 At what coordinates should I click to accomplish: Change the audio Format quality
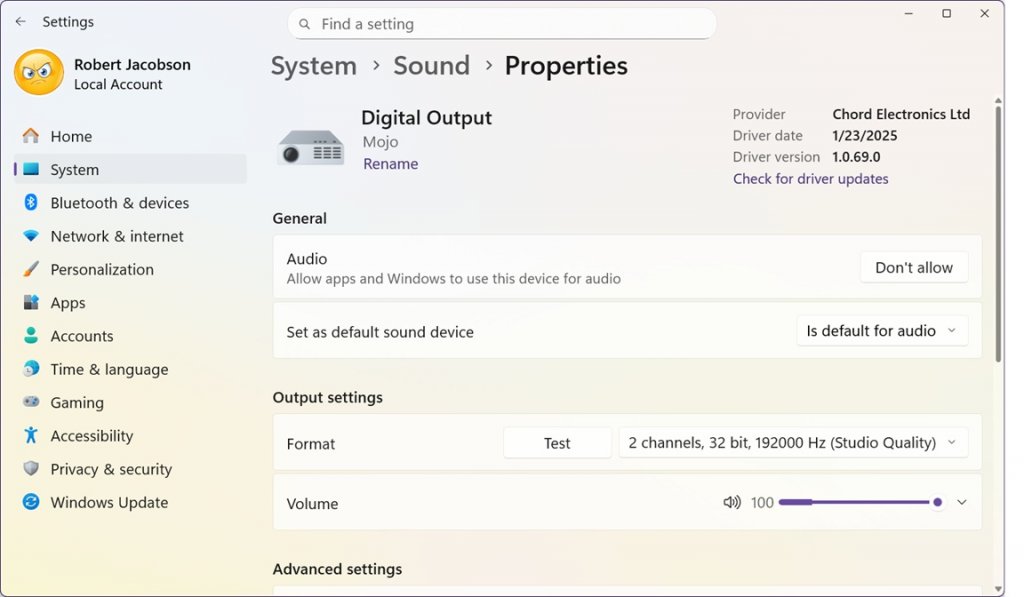[793, 442]
